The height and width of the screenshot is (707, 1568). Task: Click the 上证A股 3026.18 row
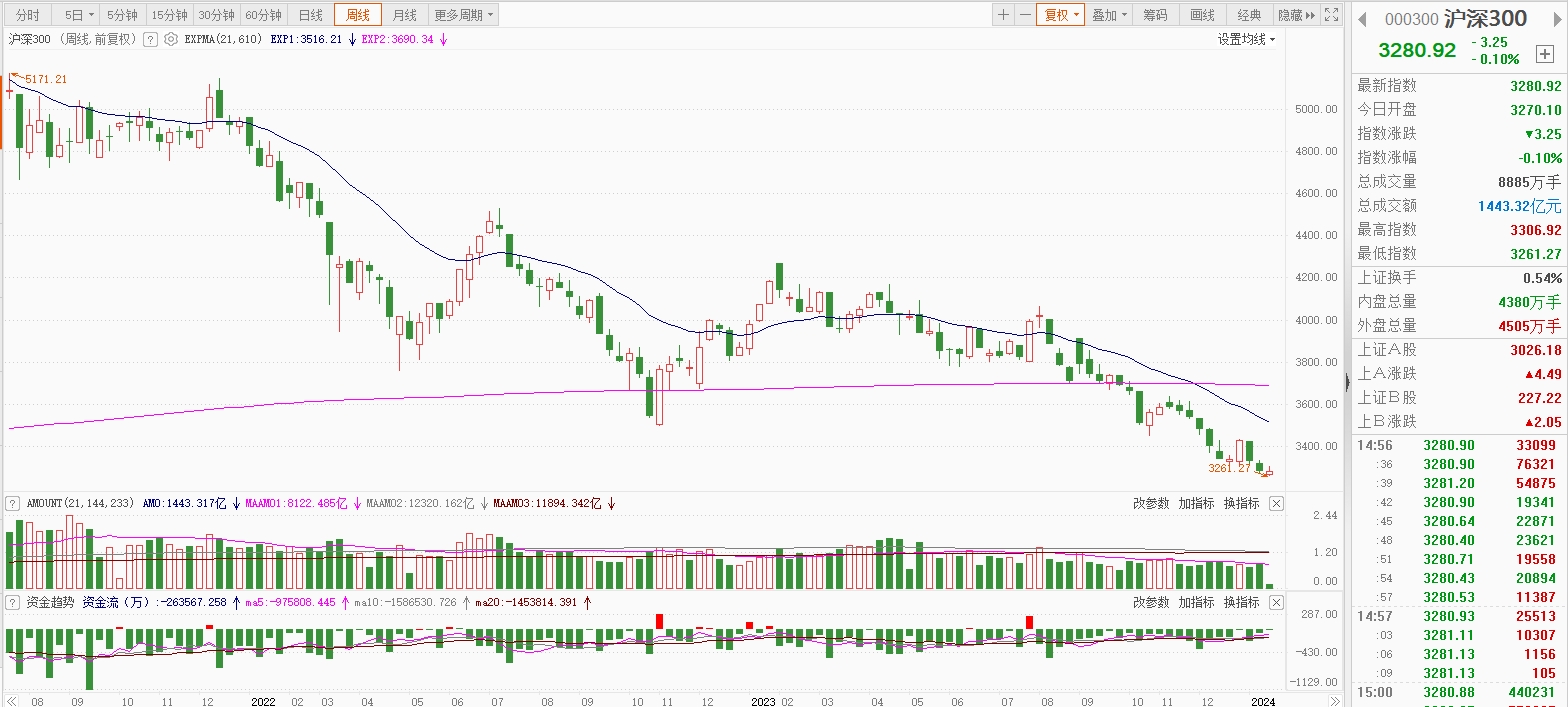coord(1459,350)
